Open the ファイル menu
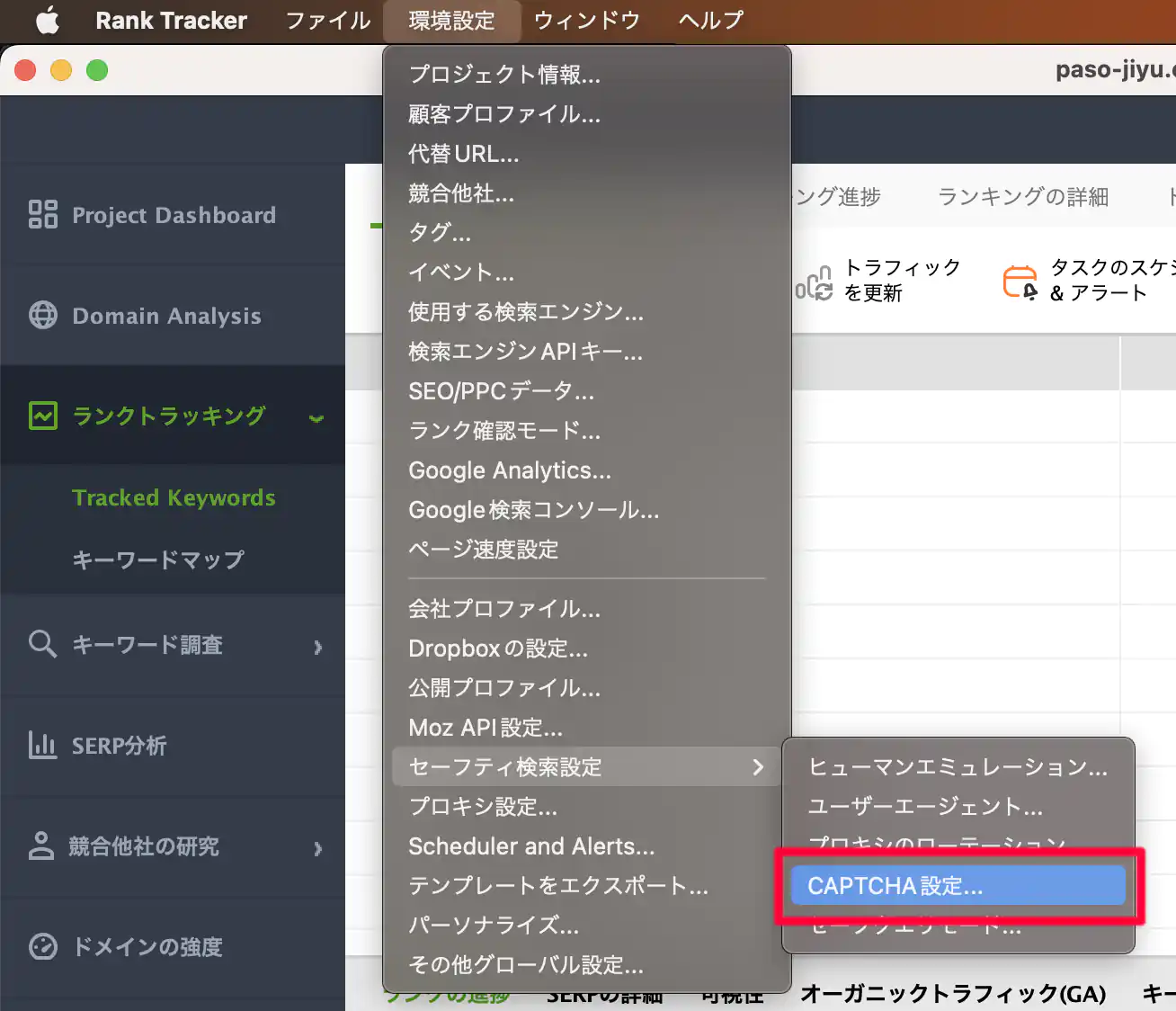This screenshot has height=1011, width=1176. point(328,20)
